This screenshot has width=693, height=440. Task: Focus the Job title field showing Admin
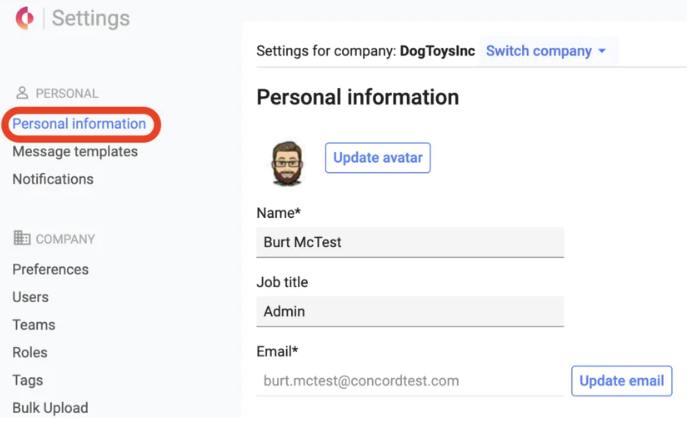coord(410,311)
